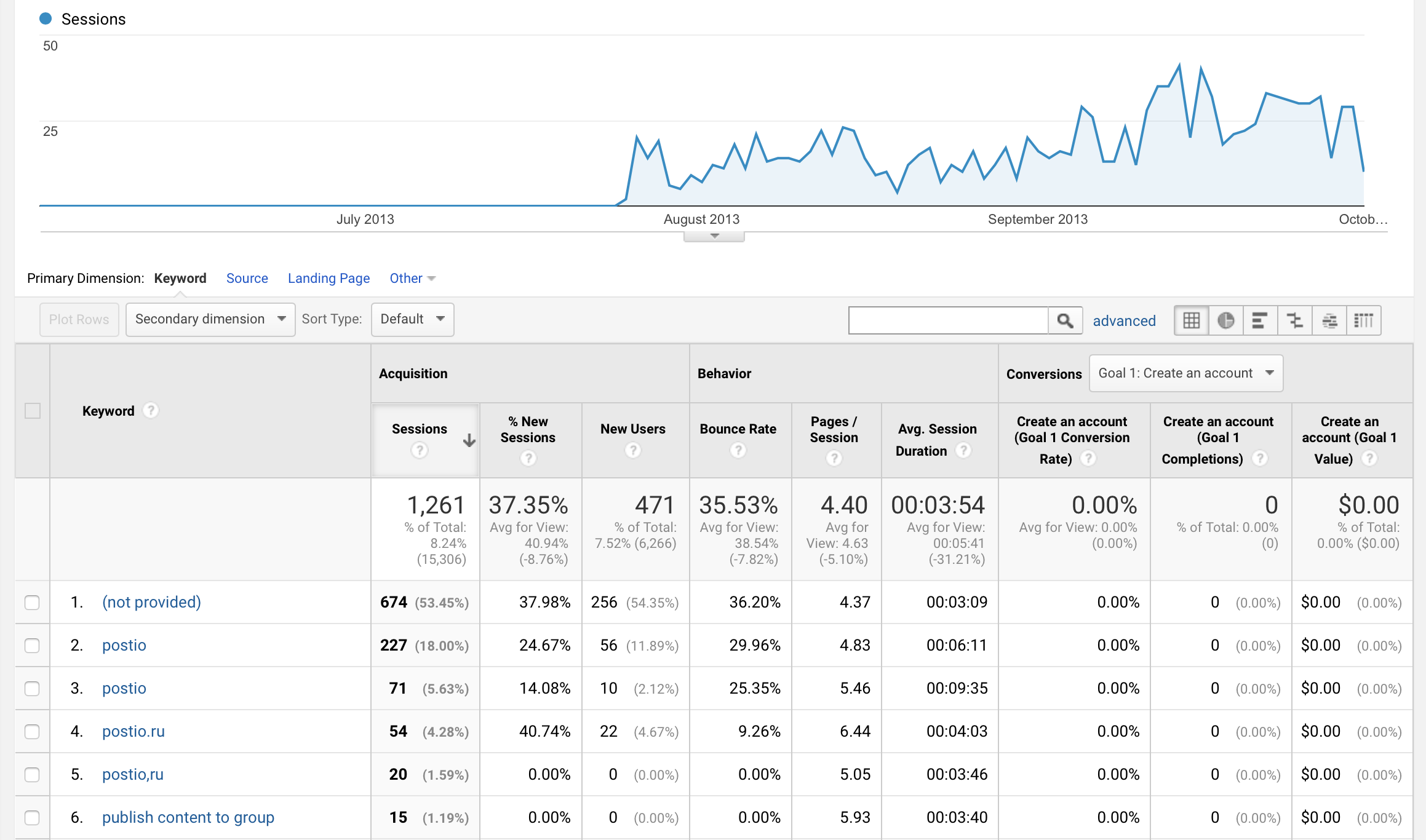1426x840 pixels.
Task: Select the pivot table view icon
Action: 1363,320
